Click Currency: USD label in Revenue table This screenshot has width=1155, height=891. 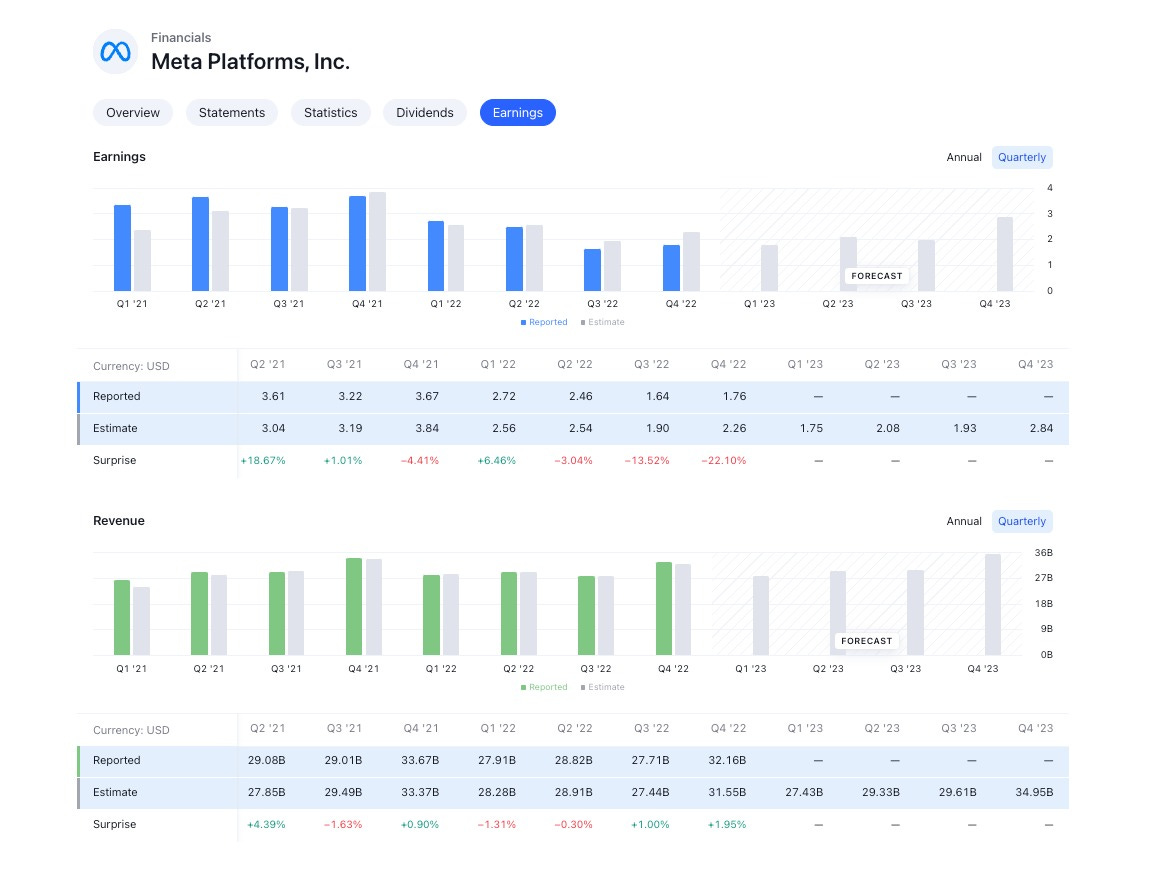click(131, 730)
